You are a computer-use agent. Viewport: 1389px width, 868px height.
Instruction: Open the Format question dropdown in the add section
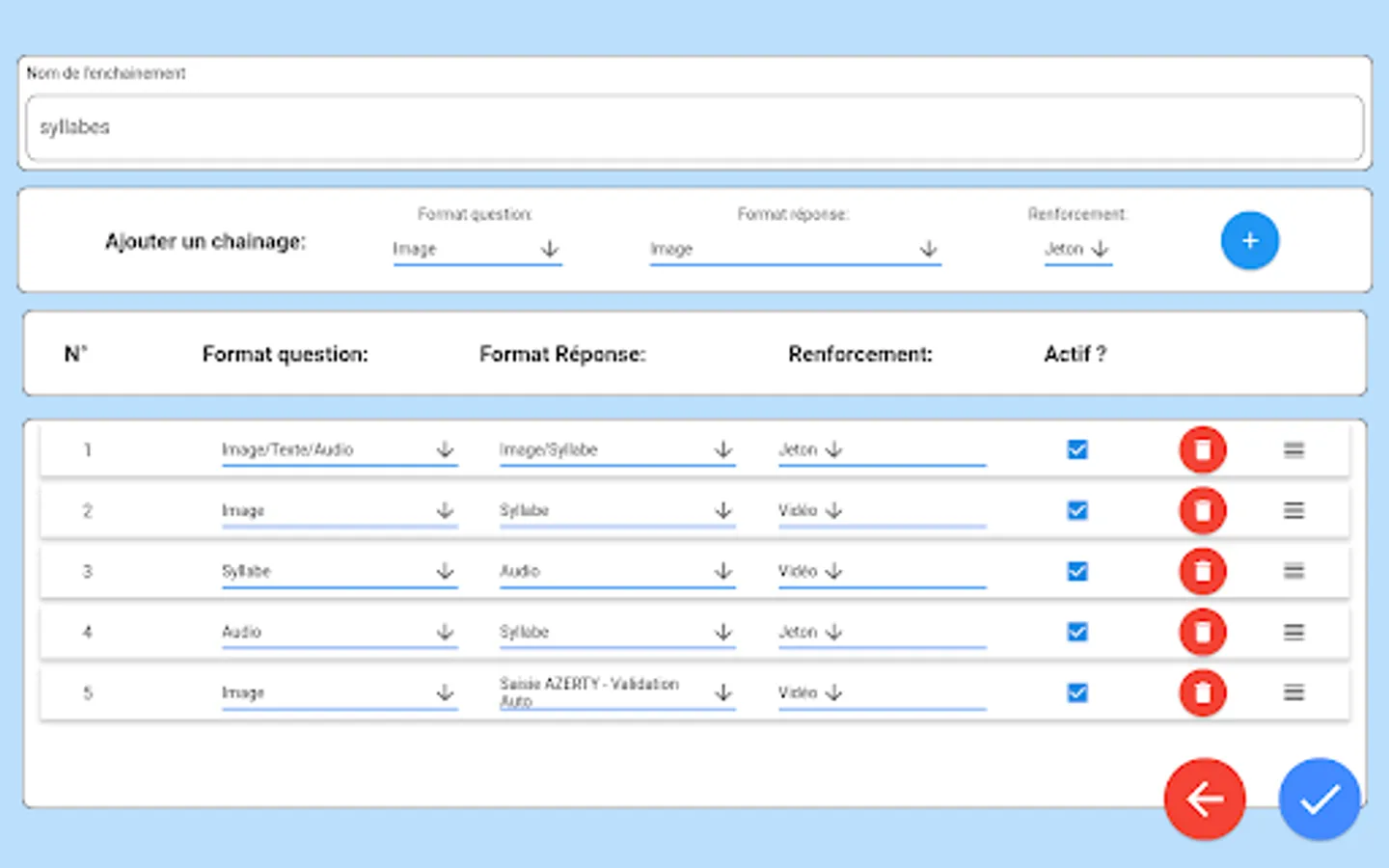477,249
